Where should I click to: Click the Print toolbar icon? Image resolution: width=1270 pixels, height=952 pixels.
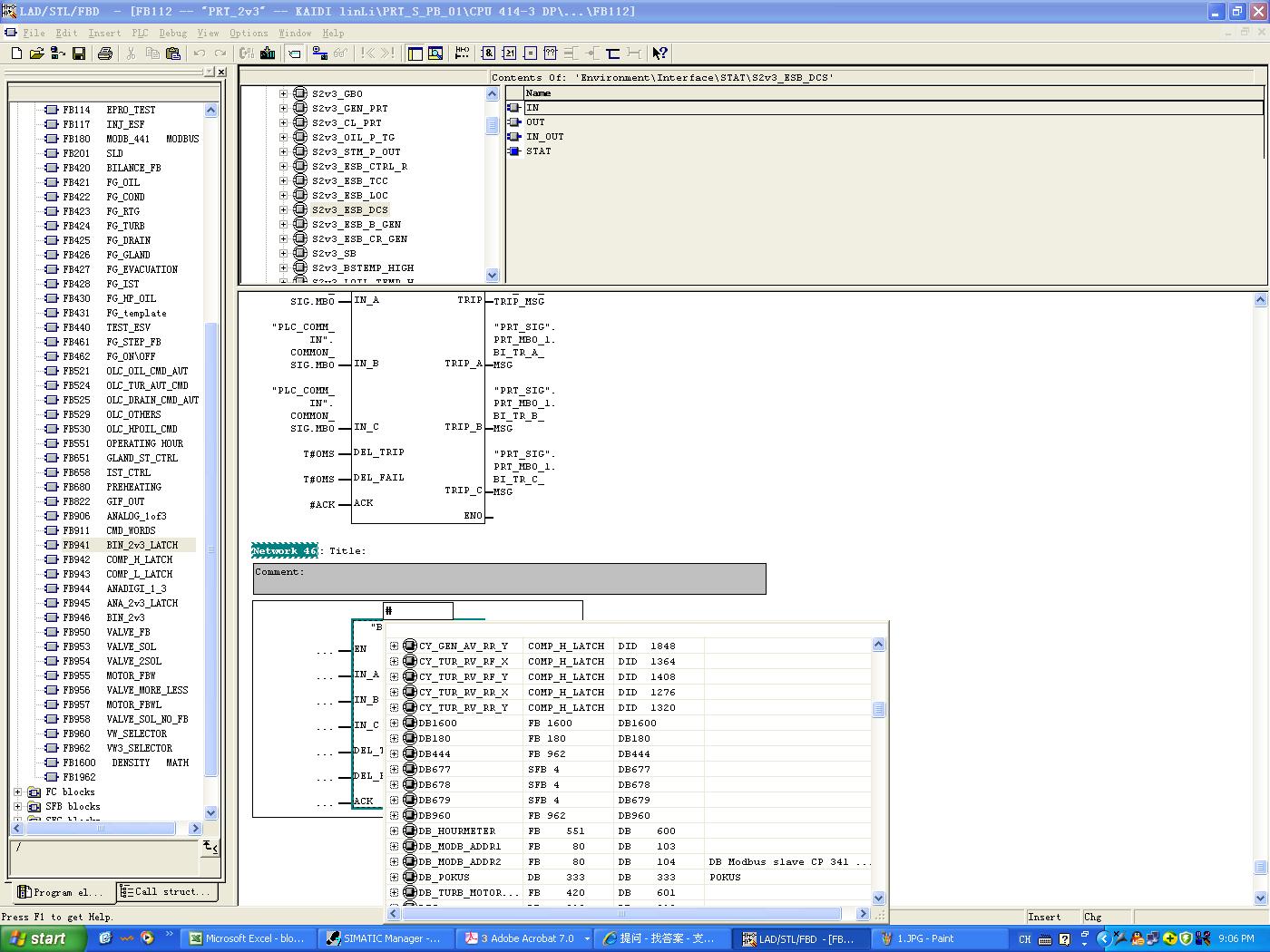click(x=105, y=53)
